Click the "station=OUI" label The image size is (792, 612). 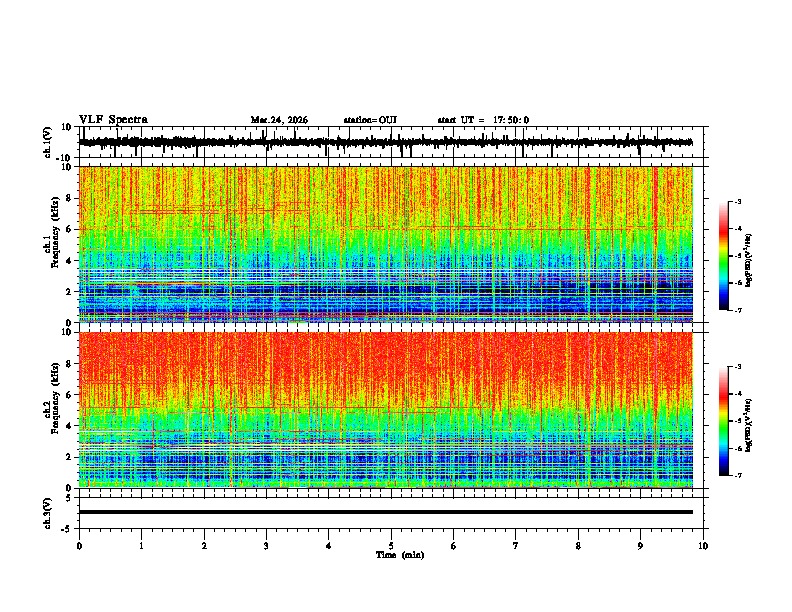(x=370, y=120)
